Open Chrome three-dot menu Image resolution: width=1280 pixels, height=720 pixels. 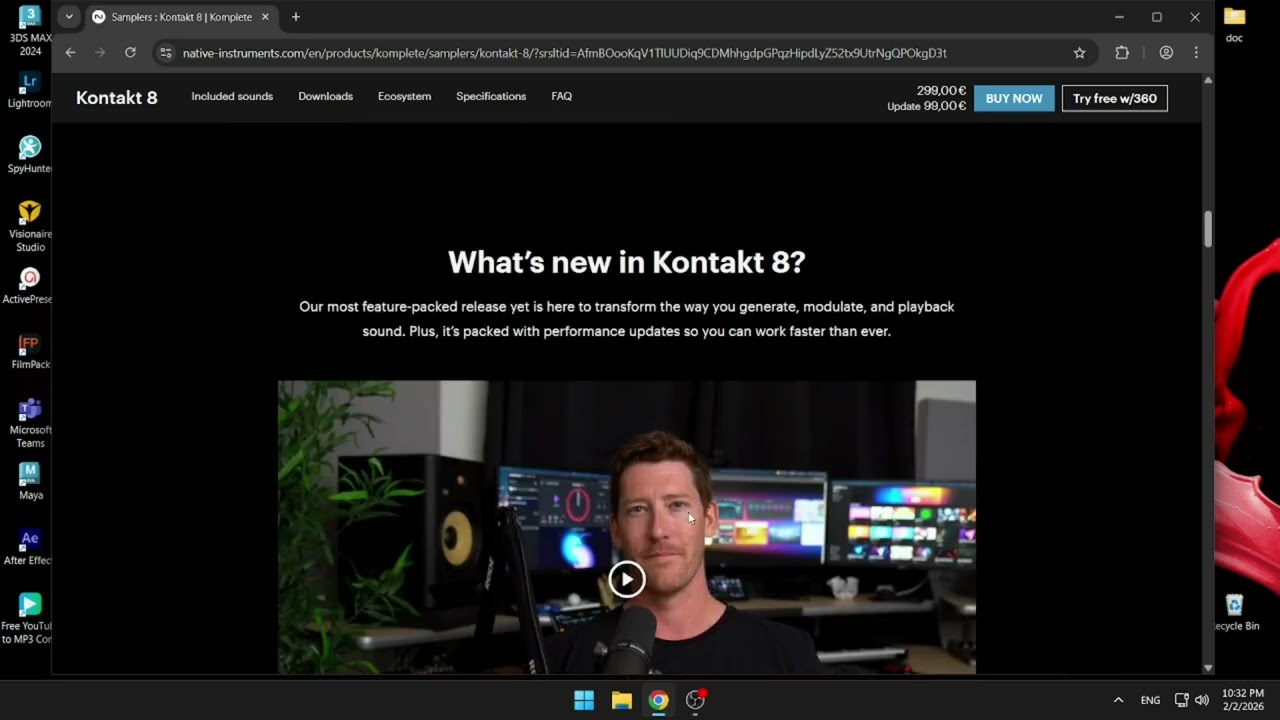1196,53
